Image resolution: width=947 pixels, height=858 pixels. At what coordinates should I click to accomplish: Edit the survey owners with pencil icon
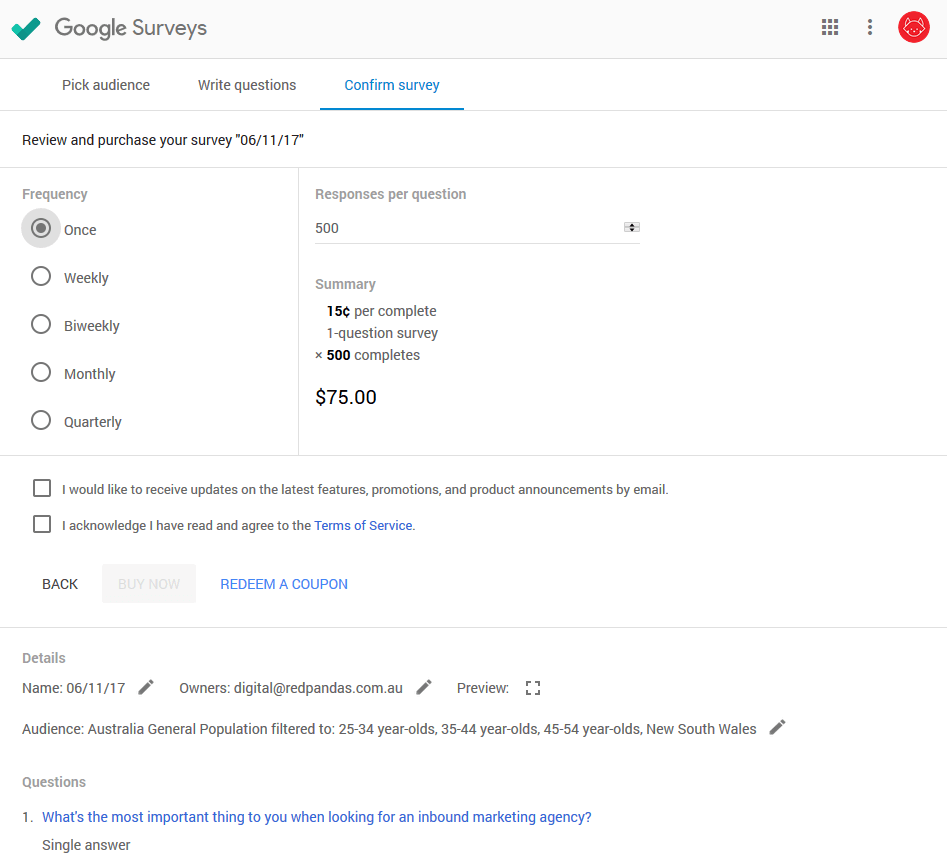(424, 687)
